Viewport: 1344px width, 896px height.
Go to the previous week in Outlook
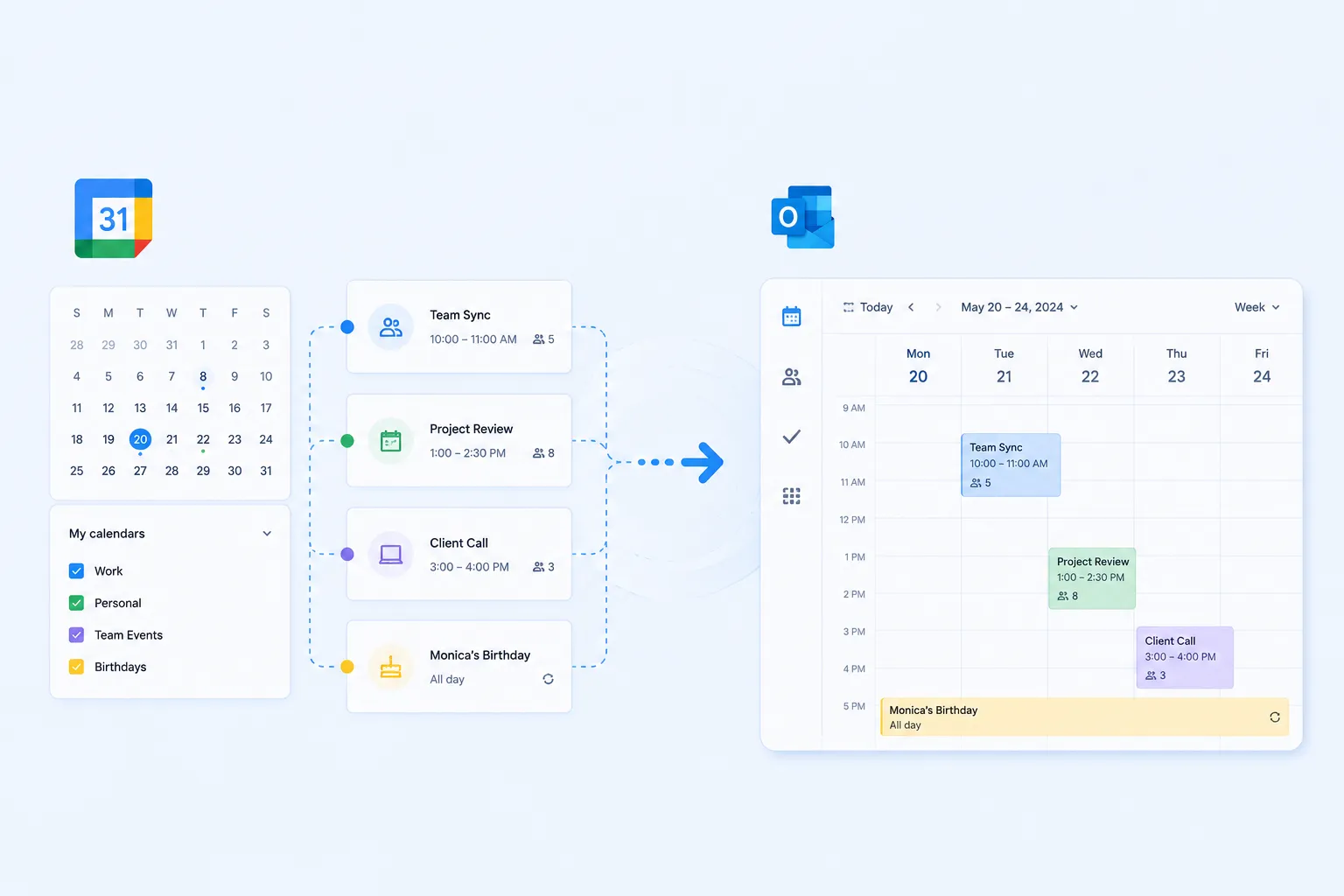coord(911,307)
